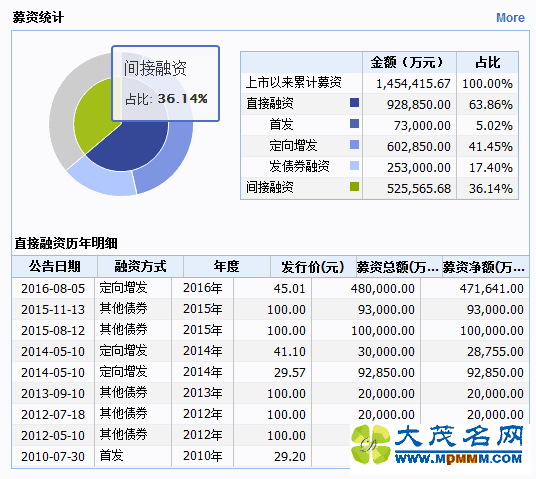Screen dimensions: 536x479
Task: Sort by 年度 column header
Action: 227,266
